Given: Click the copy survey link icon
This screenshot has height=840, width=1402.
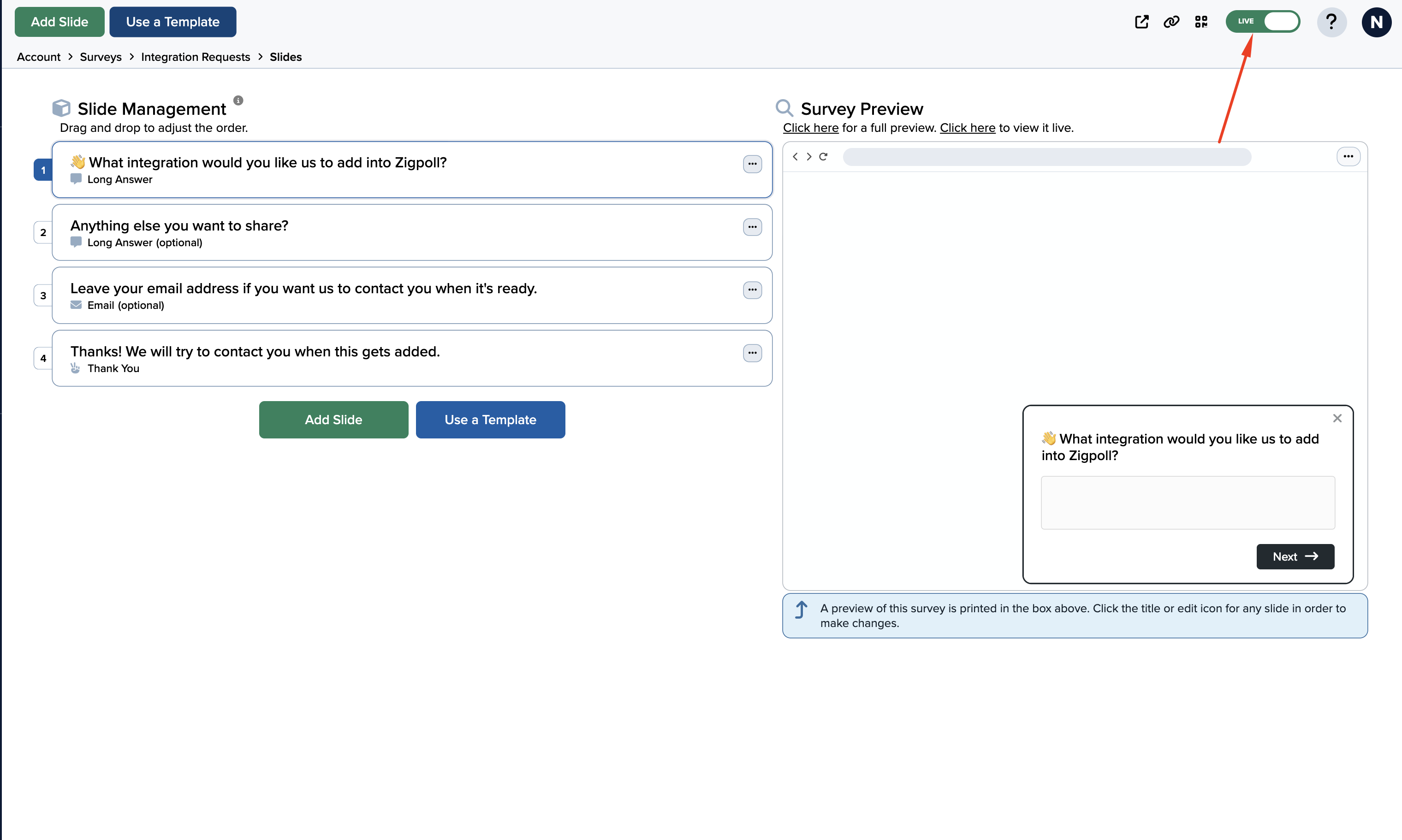Looking at the screenshot, I should point(1171,22).
